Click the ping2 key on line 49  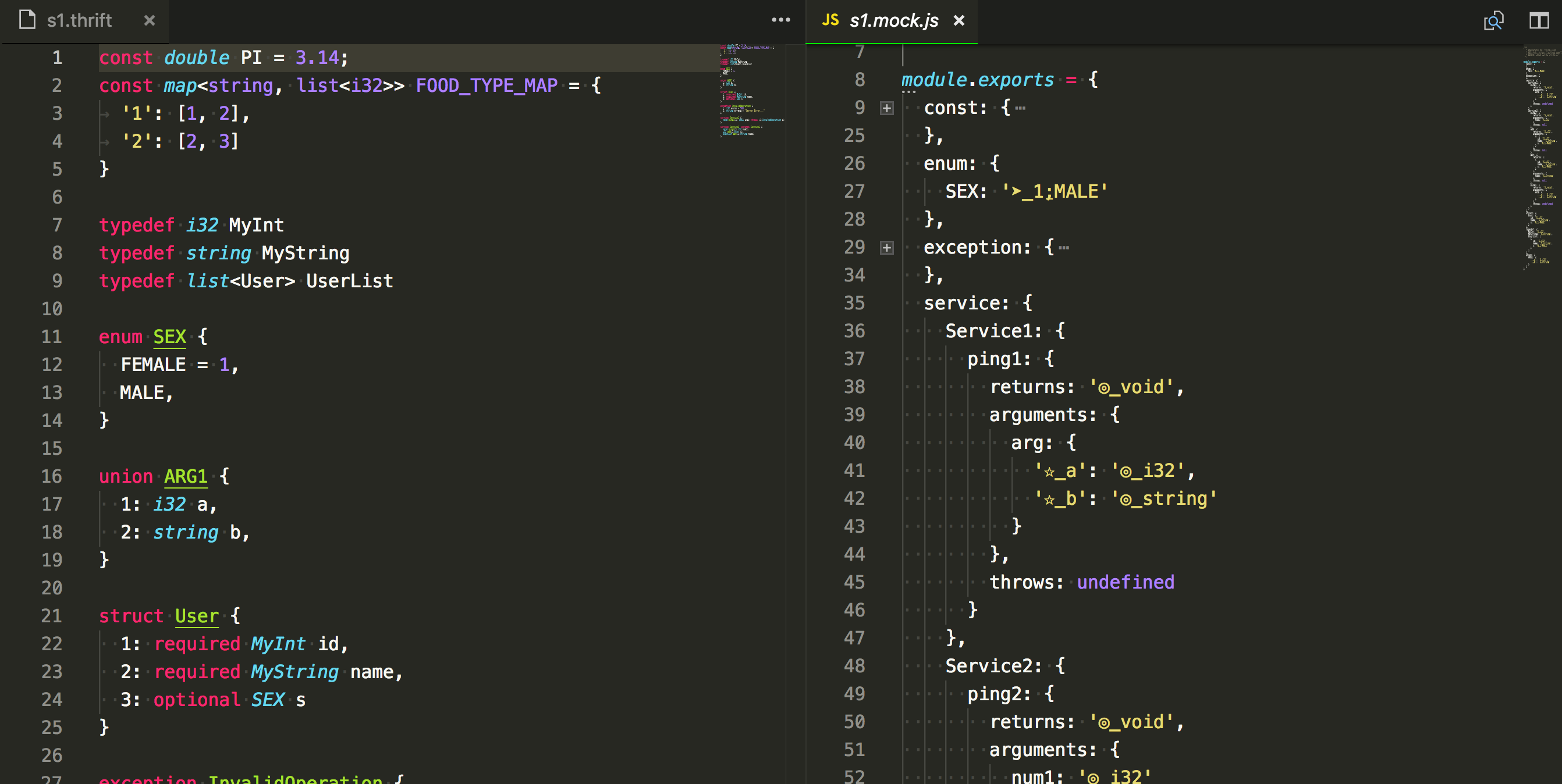pyautogui.click(x=994, y=694)
